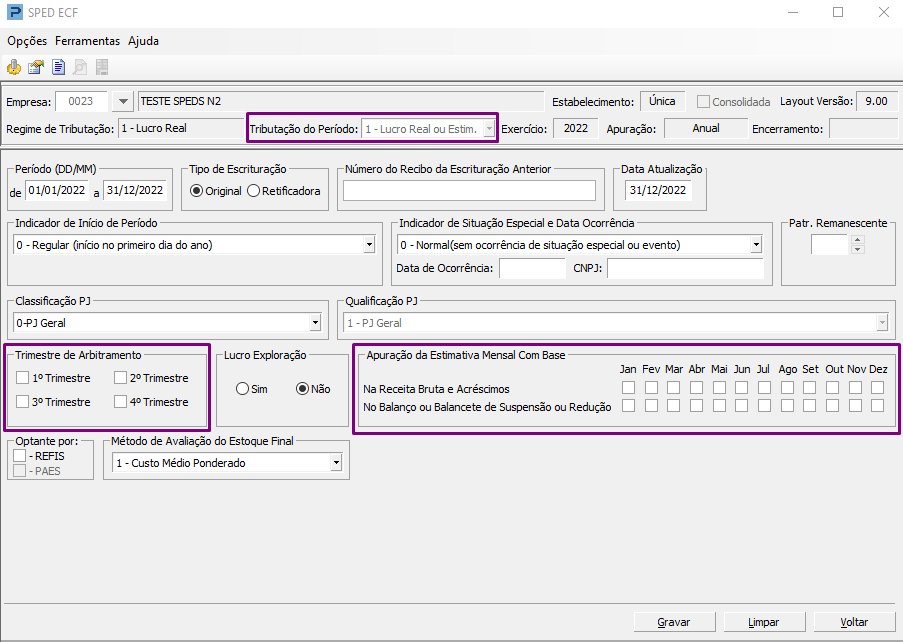Select the Original escrituração radio button
This screenshot has height=642, width=903.
coord(196,191)
